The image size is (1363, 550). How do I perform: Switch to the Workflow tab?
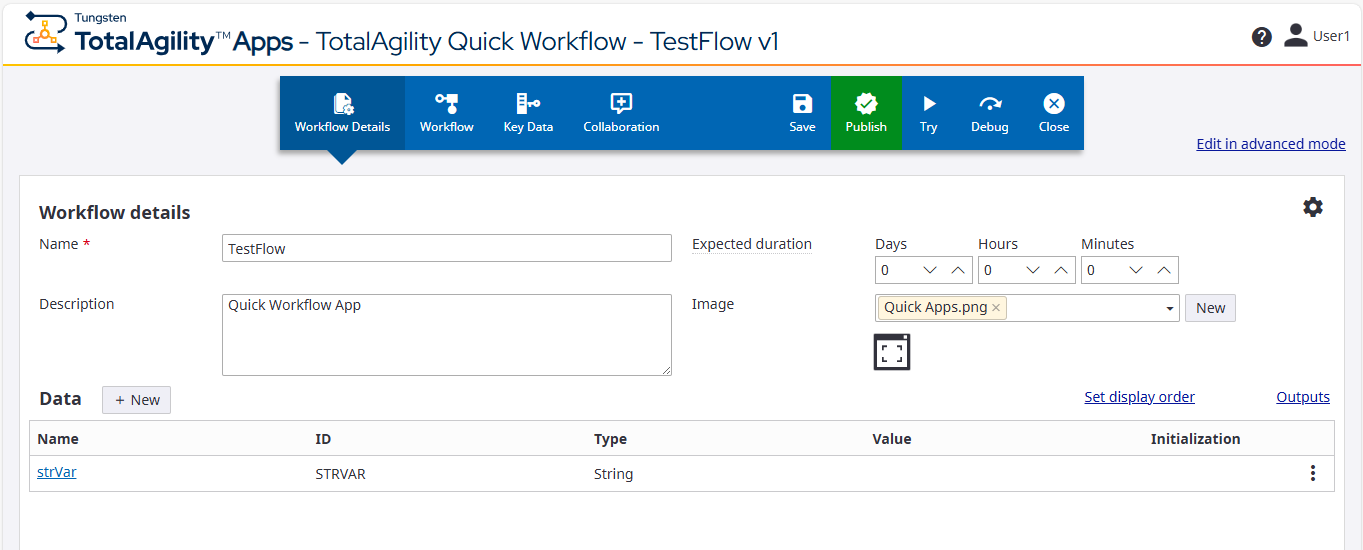447,112
